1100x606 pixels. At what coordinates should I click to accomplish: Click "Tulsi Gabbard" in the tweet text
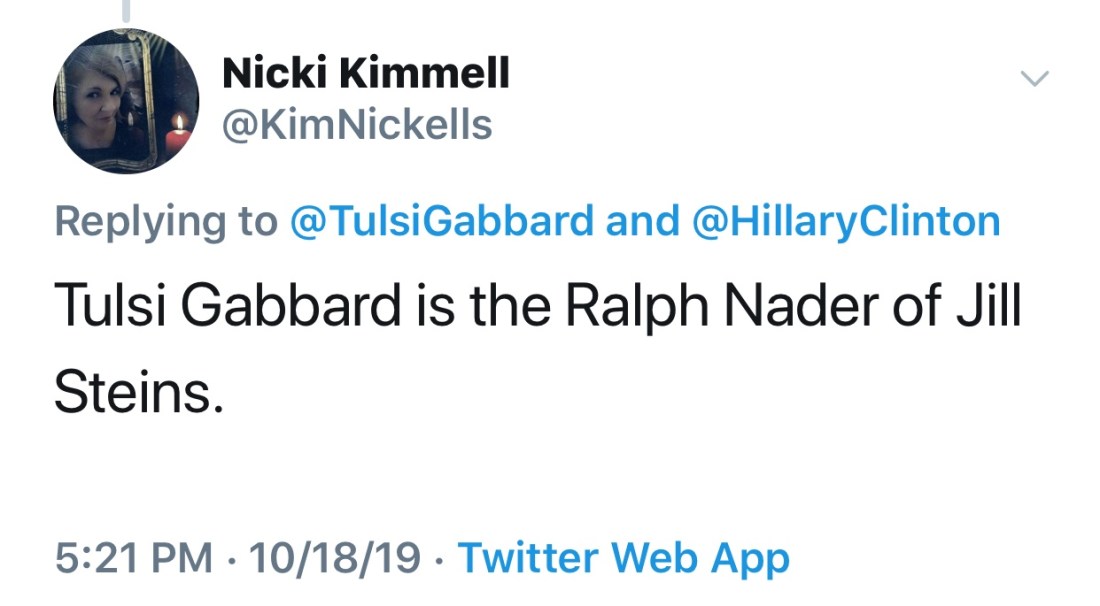tap(226, 308)
